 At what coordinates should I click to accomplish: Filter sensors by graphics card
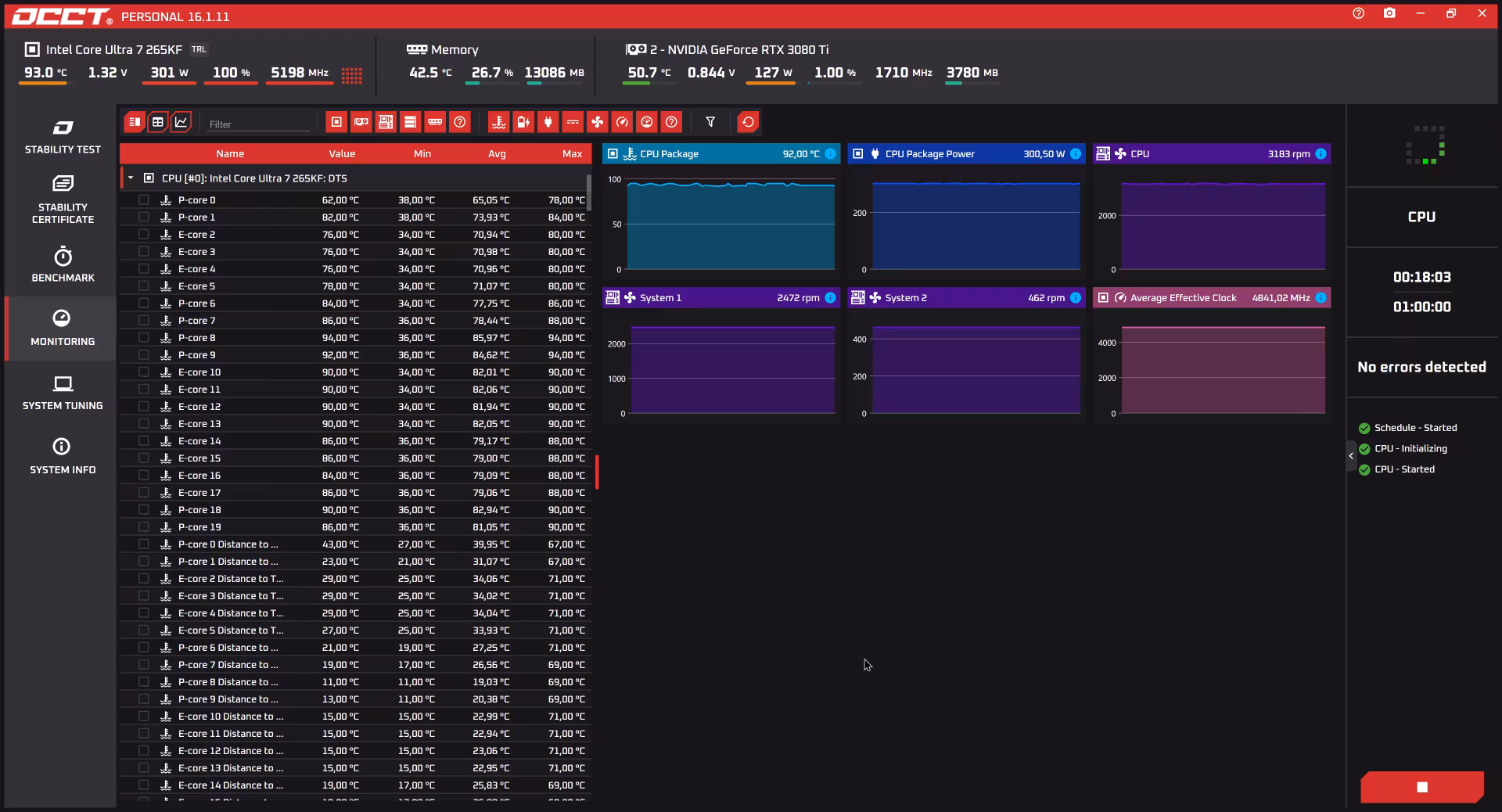tap(361, 122)
